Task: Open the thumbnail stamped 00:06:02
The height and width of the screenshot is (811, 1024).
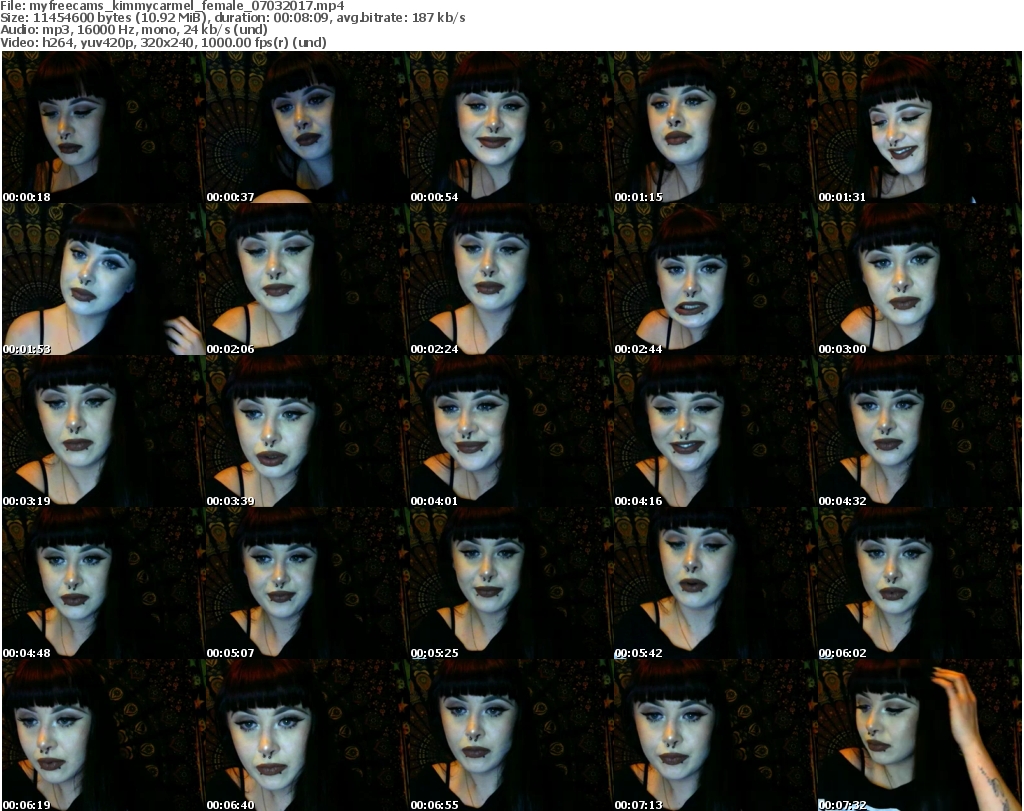Action: click(x=920, y=583)
